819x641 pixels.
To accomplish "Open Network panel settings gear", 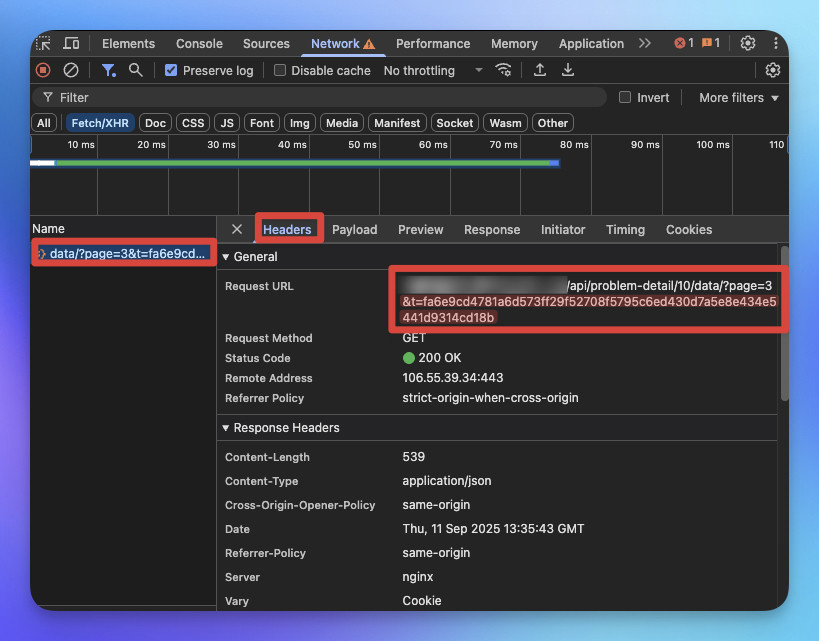I will tap(773, 70).
